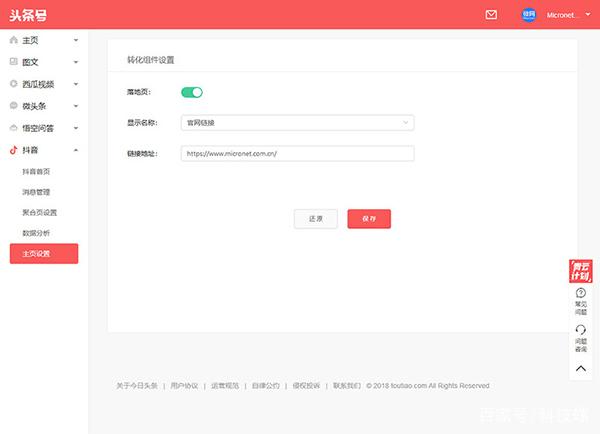Expand the 悟空问答 menu arrow
Viewport: 600px width, 434px height.
click(x=76, y=128)
